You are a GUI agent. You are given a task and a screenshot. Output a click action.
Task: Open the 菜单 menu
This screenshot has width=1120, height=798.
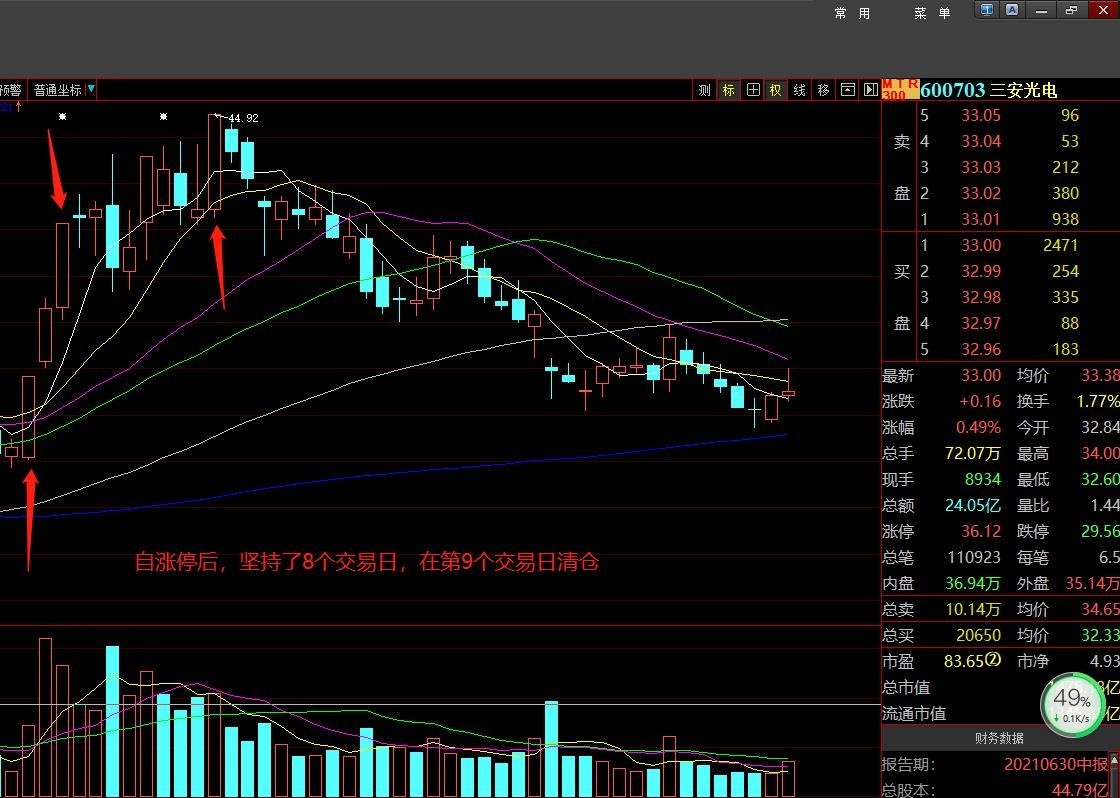932,12
